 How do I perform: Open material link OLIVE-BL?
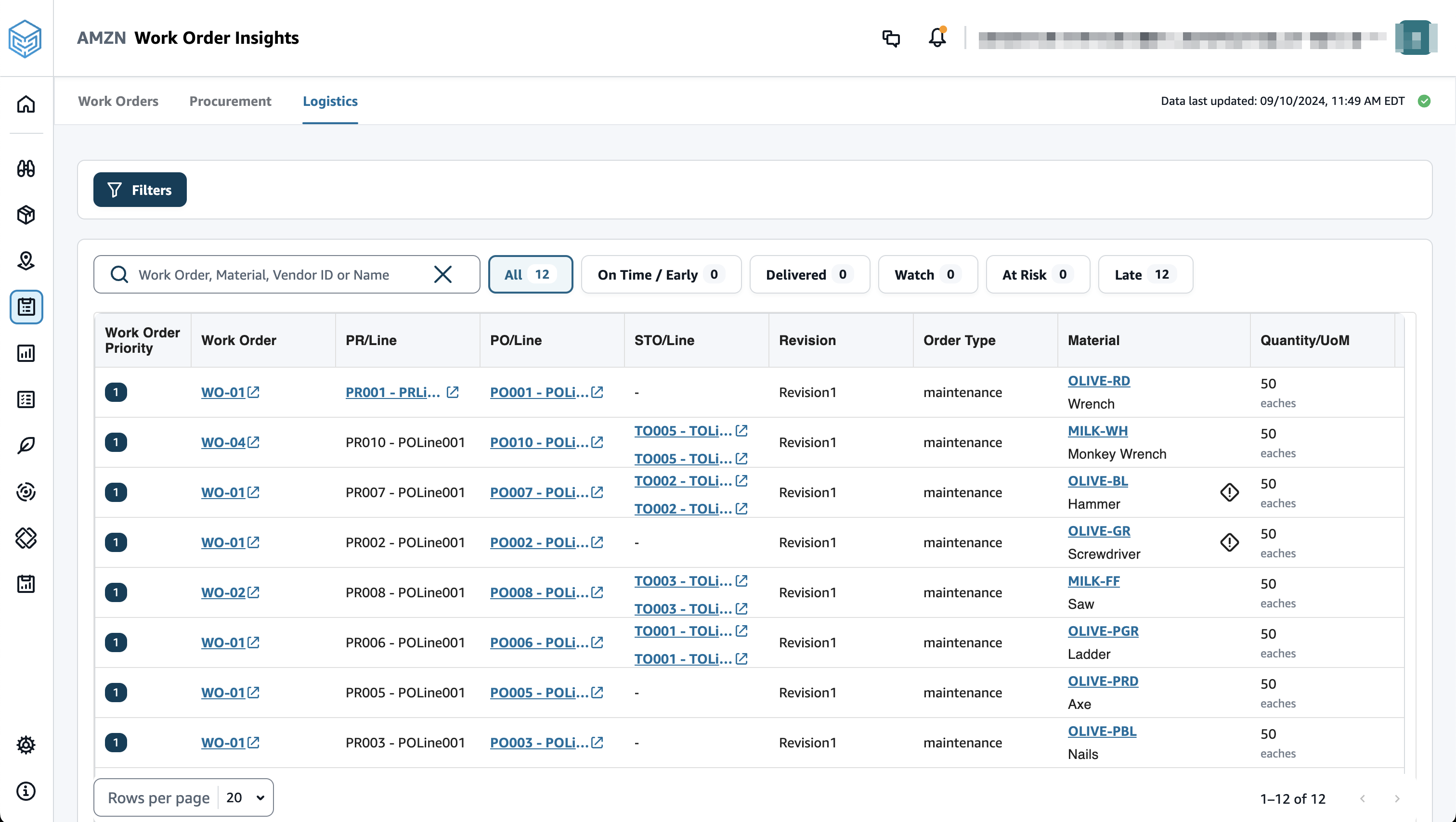1097,481
